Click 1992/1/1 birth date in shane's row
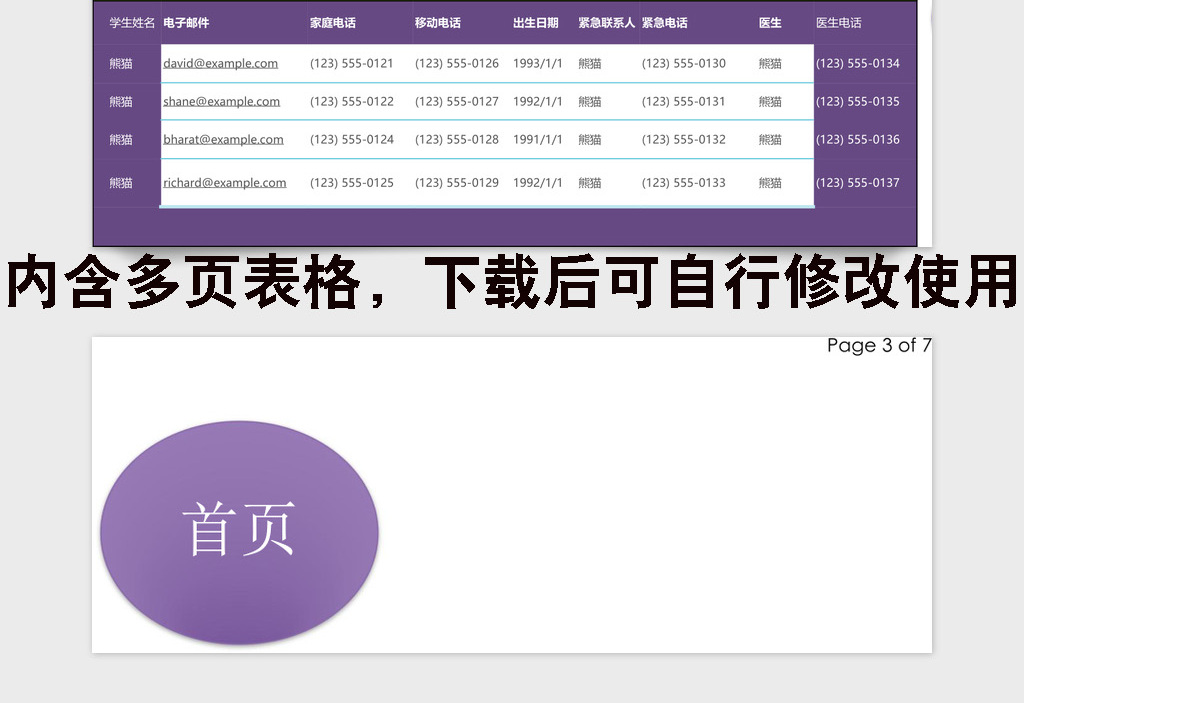 [x=538, y=101]
